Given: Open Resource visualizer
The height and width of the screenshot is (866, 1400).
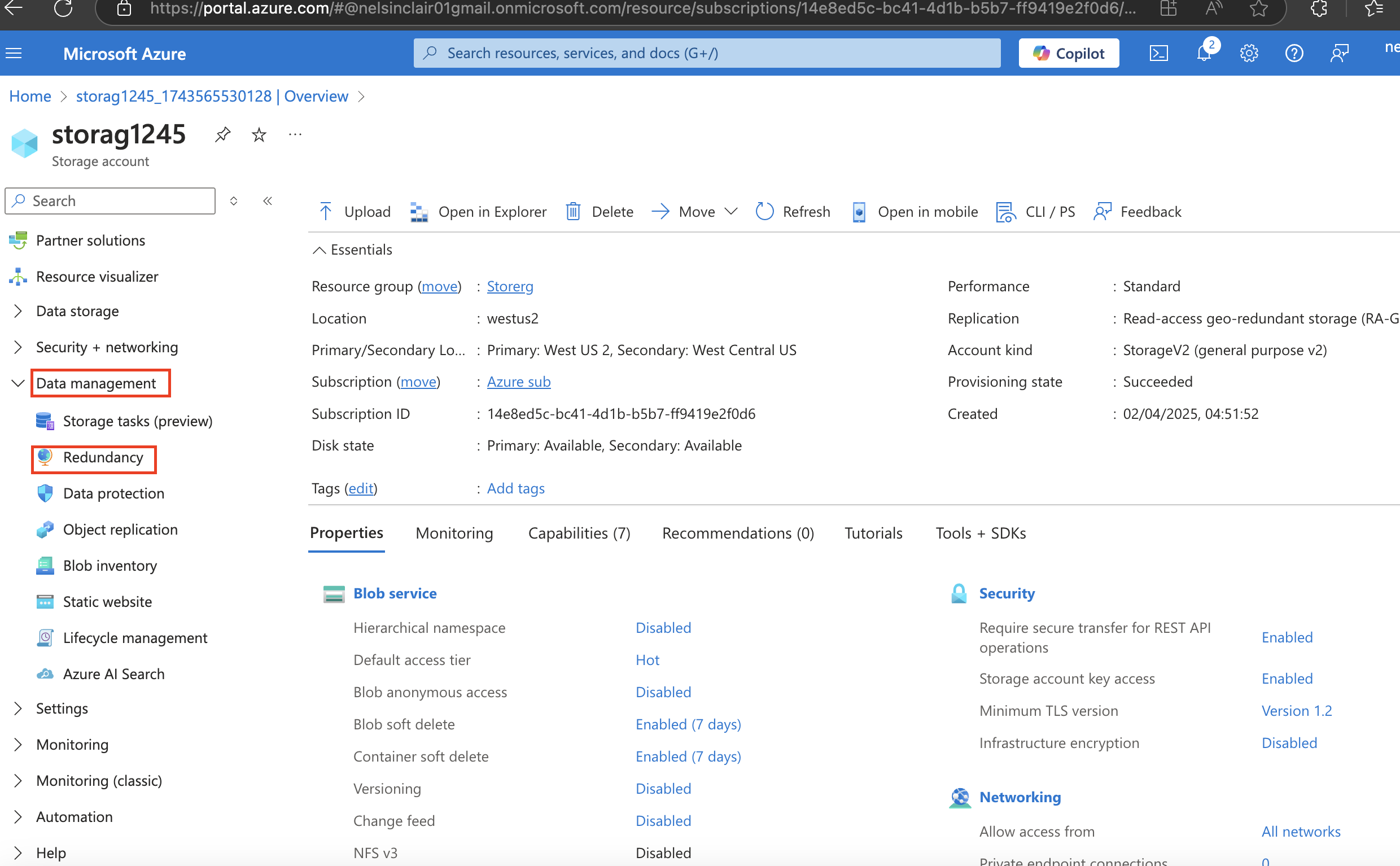Looking at the screenshot, I should 97,276.
